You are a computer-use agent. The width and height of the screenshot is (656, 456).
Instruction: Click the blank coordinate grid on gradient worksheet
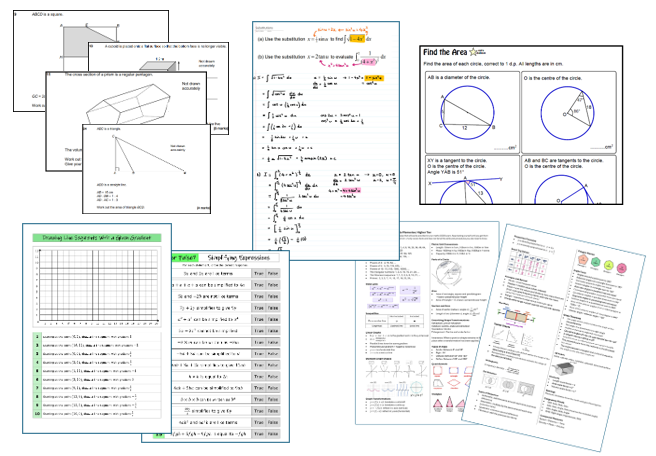point(97,287)
